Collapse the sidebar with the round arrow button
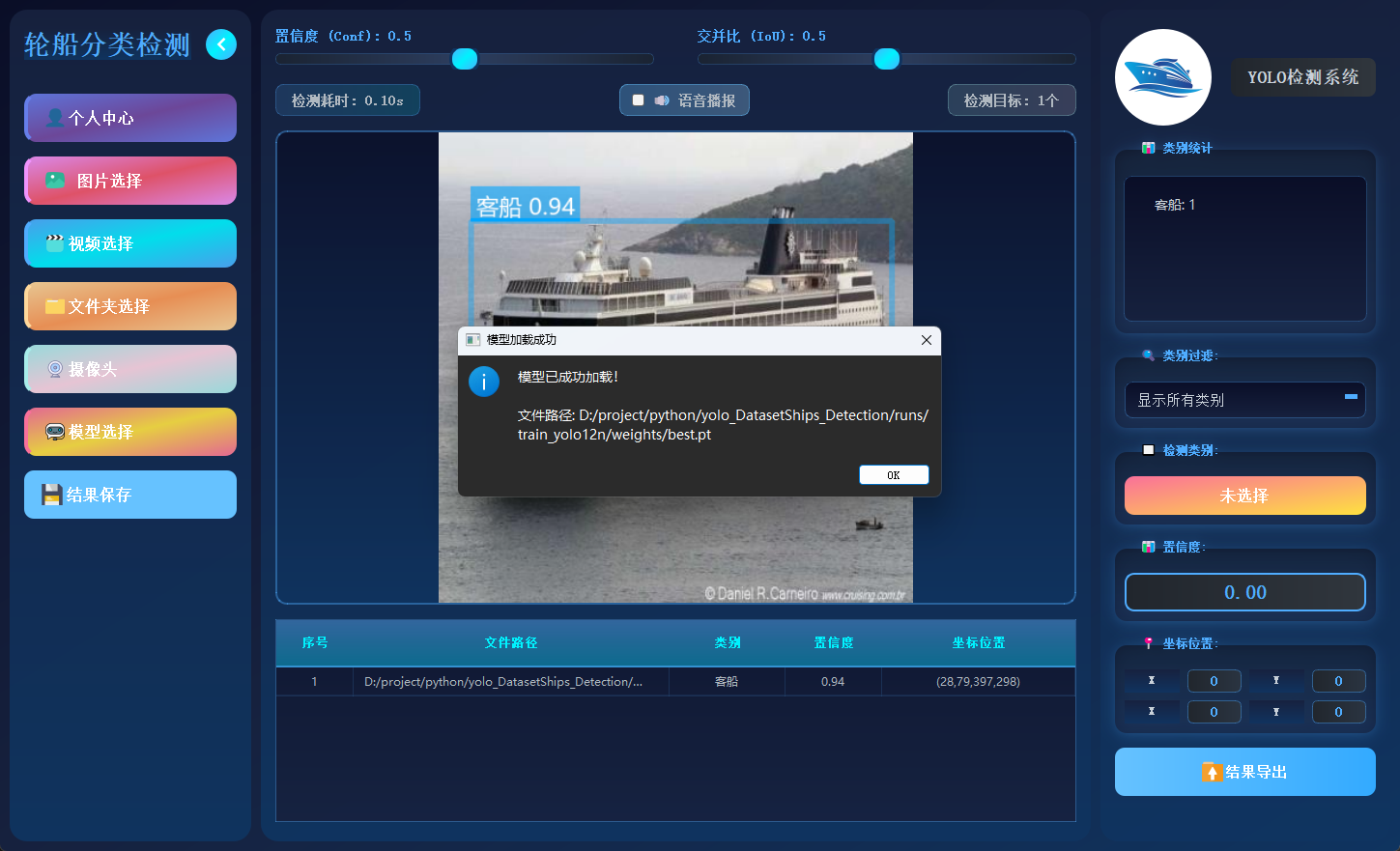Image resolution: width=1400 pixels, height=851 pixels. (221, 44)
